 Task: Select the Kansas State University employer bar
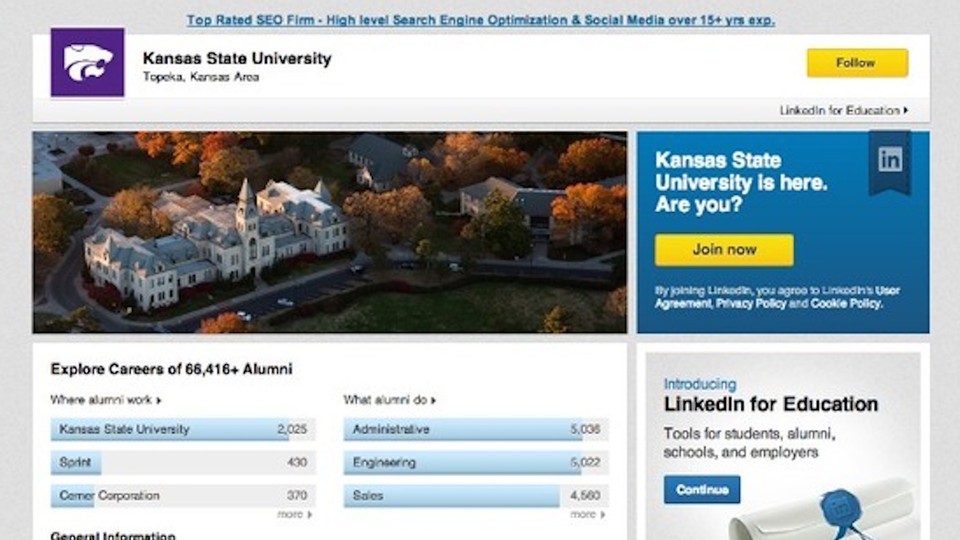click(x=183, y=430)
